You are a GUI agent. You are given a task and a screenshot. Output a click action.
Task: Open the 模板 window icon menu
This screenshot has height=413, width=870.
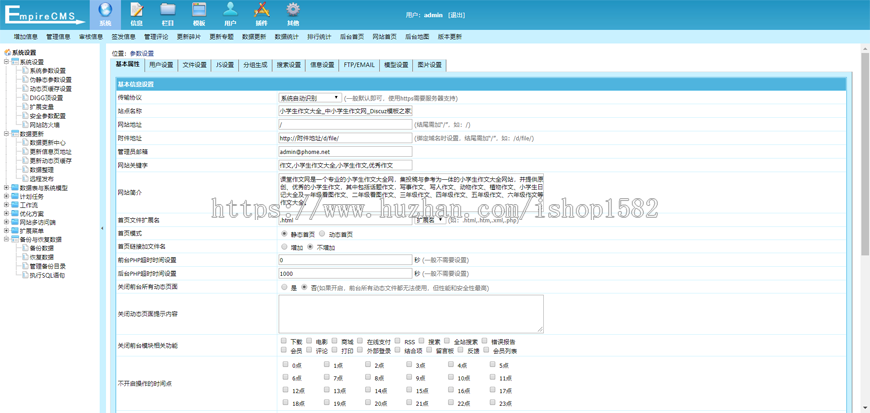click(199, 14)
